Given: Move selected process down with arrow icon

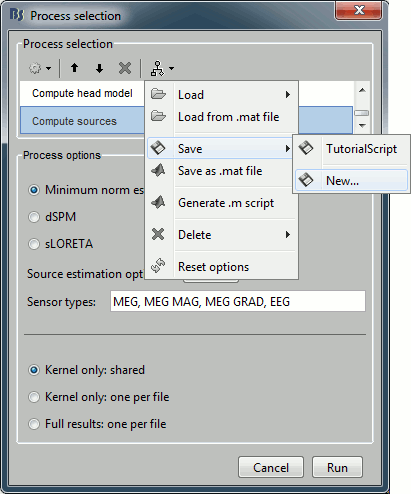Looking at the screenshot, I should point(99,68).
